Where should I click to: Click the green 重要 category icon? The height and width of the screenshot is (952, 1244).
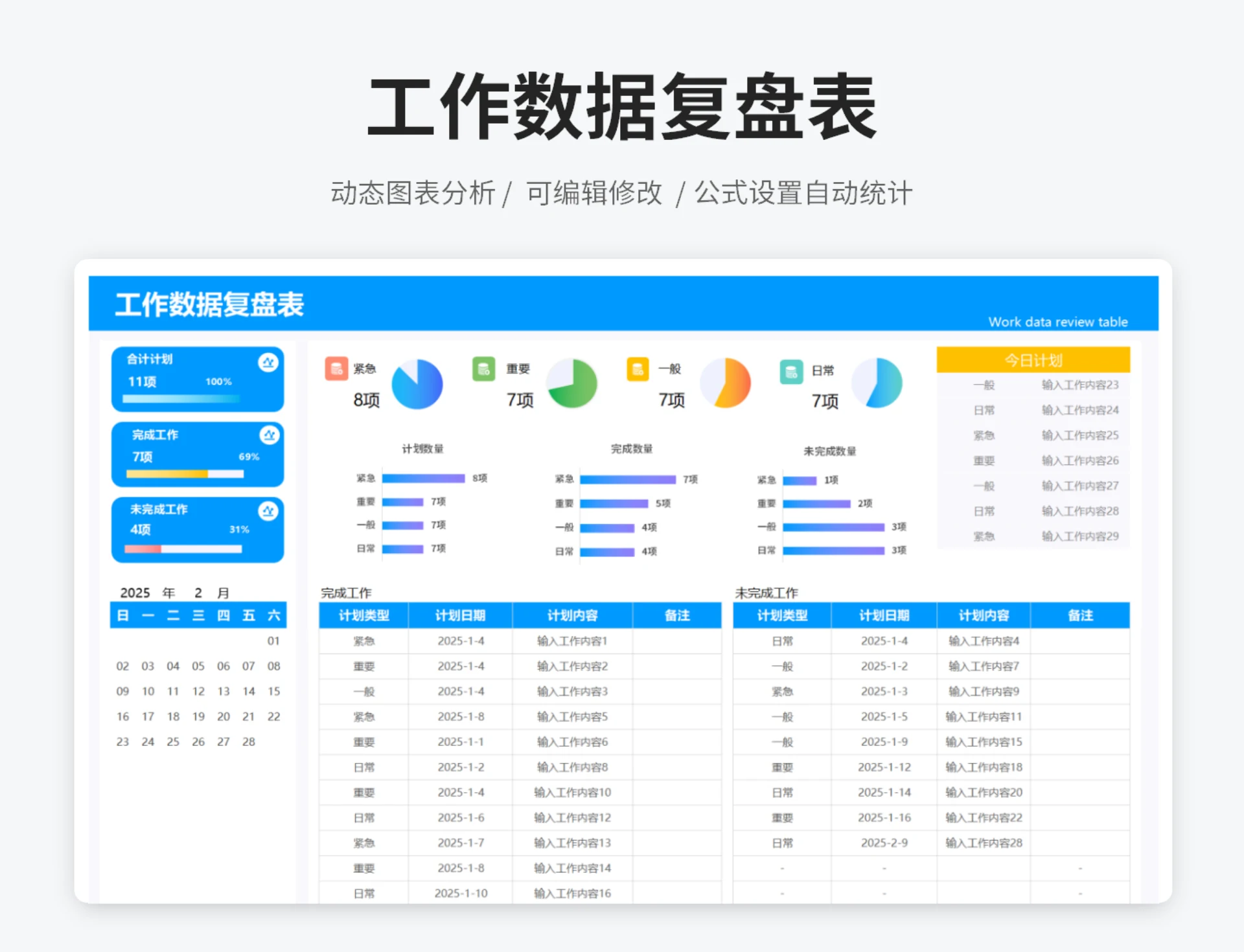tap(483, 369)
